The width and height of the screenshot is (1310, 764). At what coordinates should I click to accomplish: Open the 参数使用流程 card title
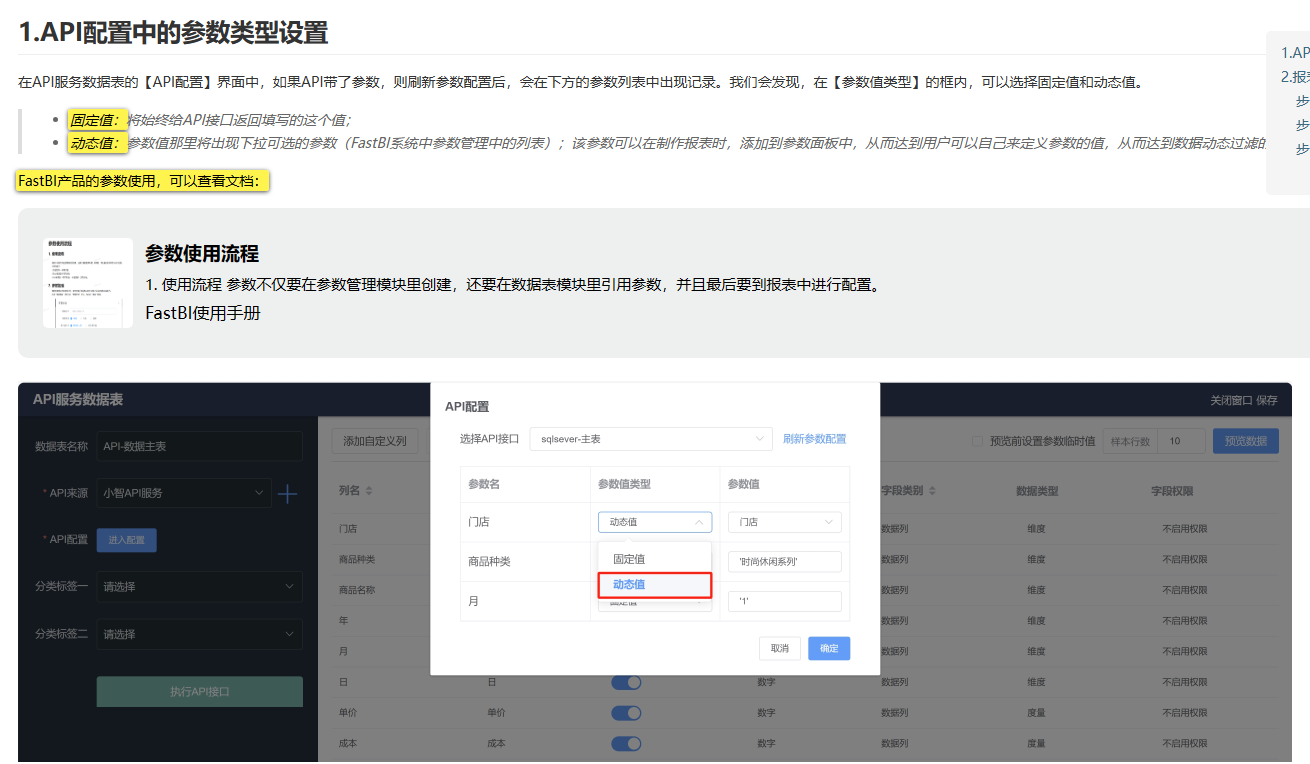(202, 254)
